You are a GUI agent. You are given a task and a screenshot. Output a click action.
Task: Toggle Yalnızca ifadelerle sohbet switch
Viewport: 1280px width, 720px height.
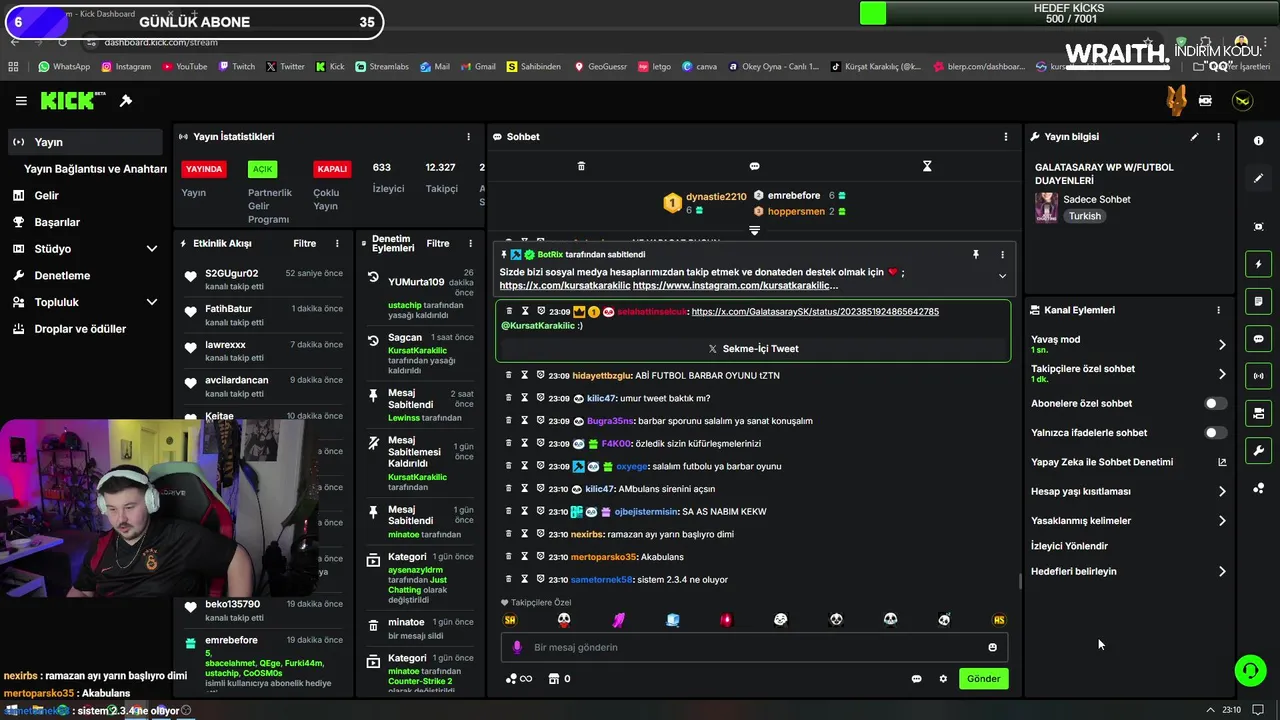tap(1214, 433)
